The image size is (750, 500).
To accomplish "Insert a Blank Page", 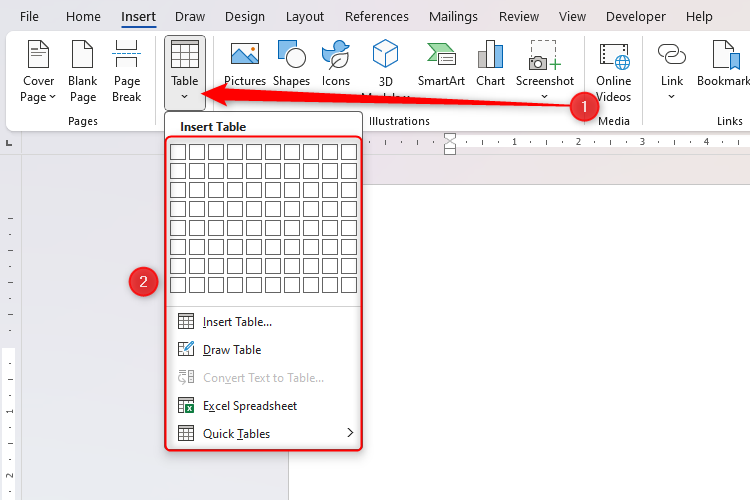I will (x=83, y=56).
